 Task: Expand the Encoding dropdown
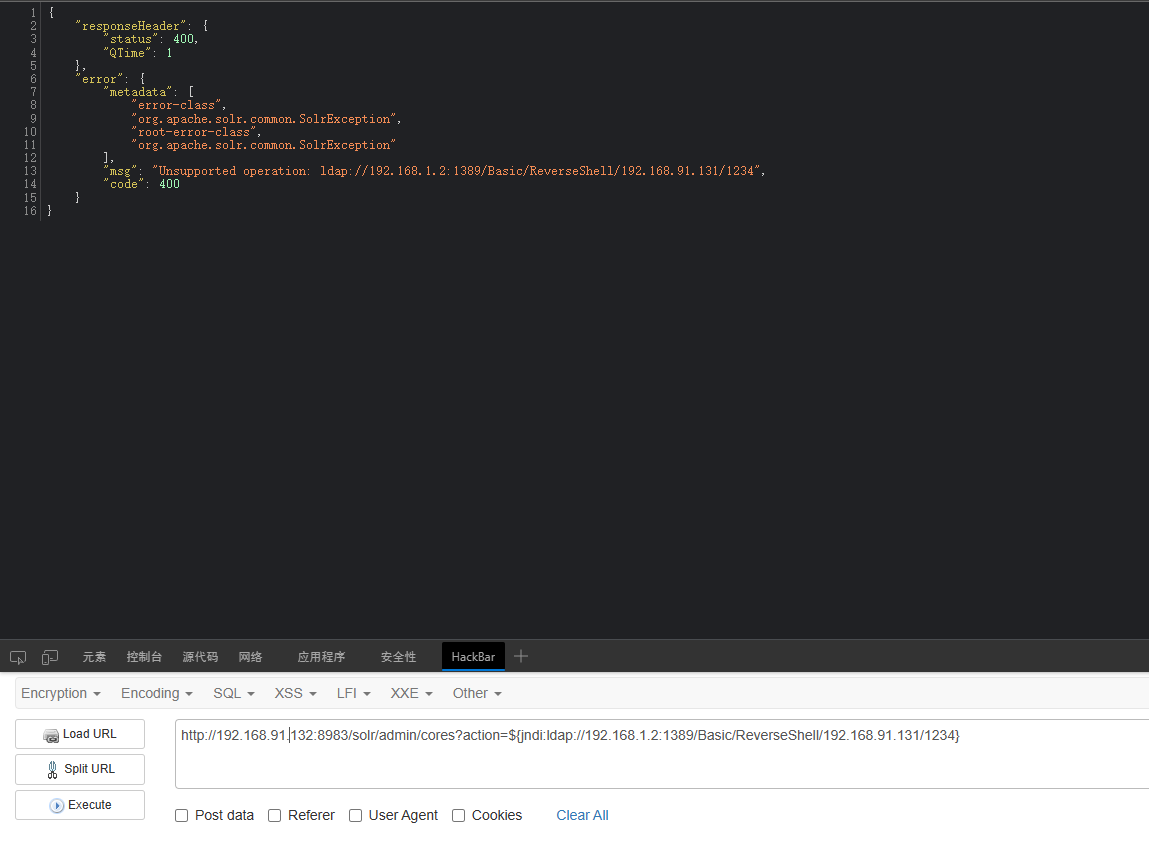click(x=157, y=693)
